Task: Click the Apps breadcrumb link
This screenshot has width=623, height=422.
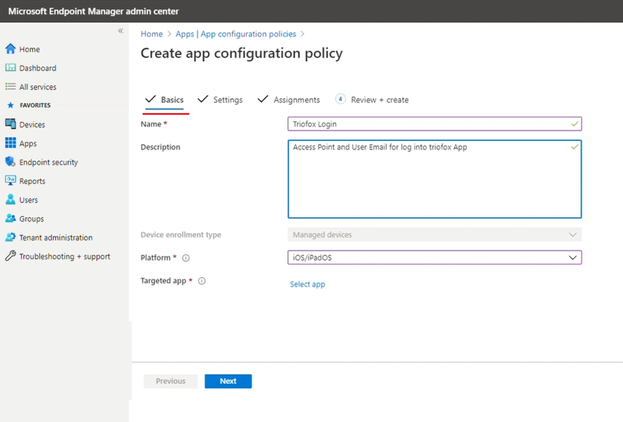Action: pos(185,34)
